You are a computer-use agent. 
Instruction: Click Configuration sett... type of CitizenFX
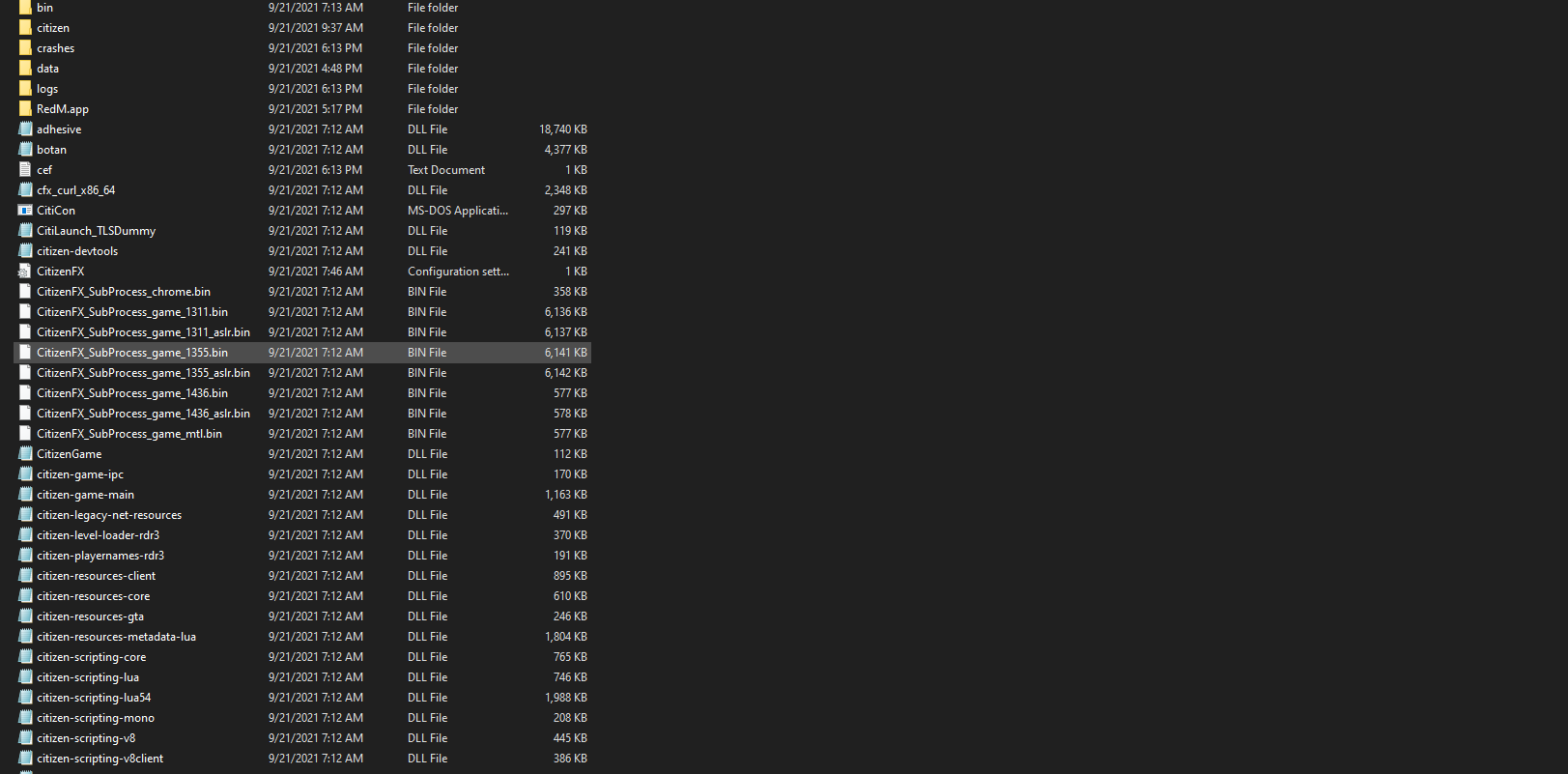pos(458,271)
